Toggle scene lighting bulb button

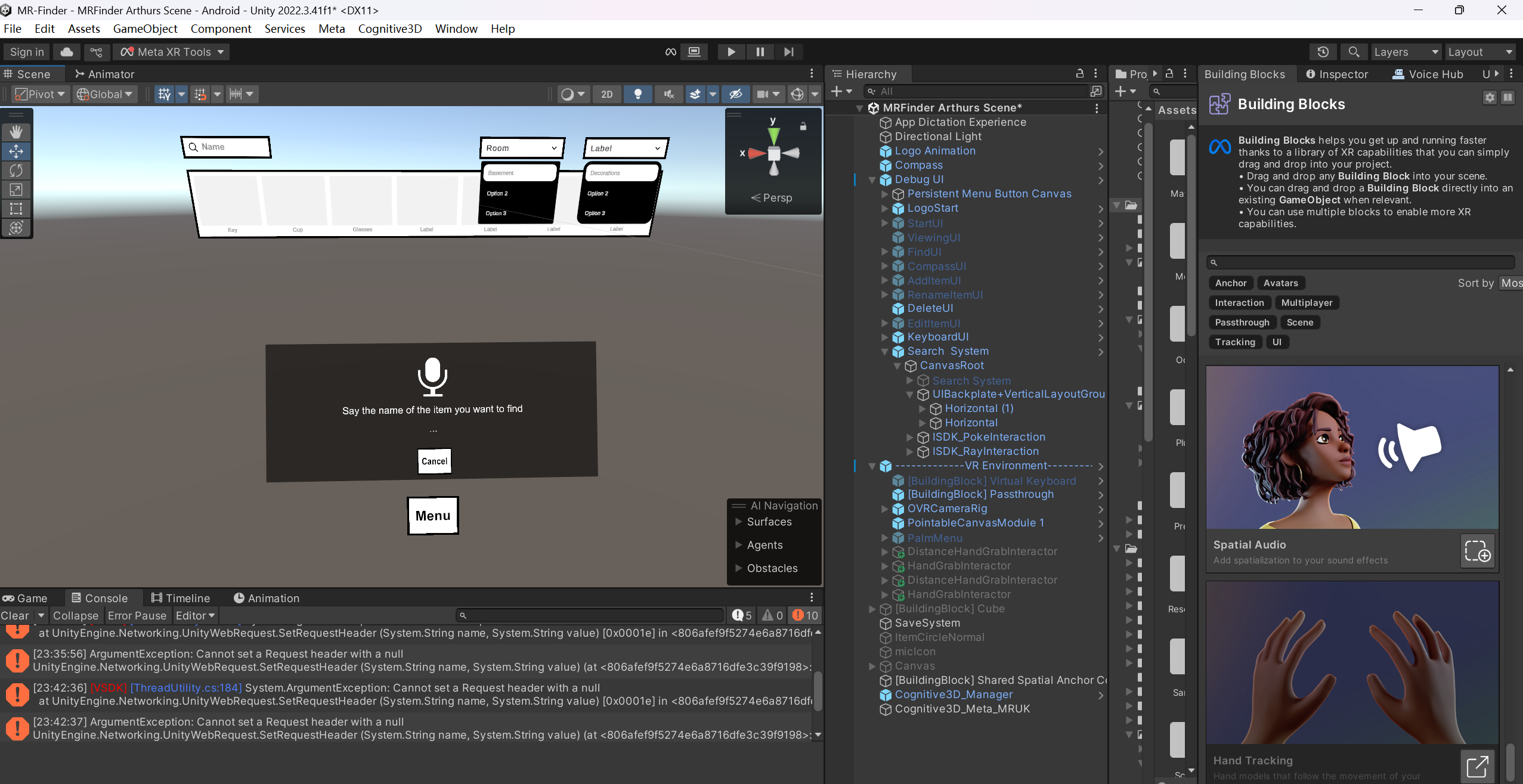637,94
